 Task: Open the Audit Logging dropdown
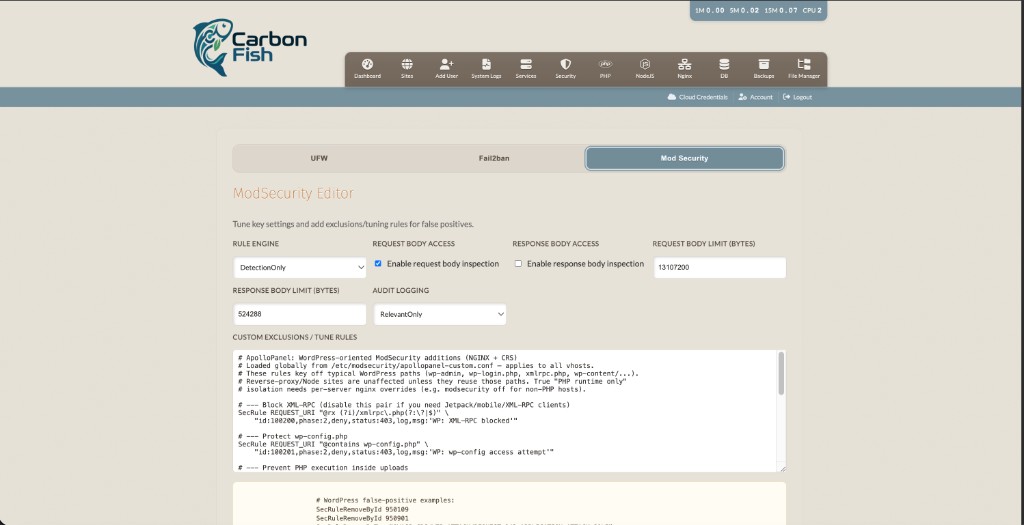(440, 314)
